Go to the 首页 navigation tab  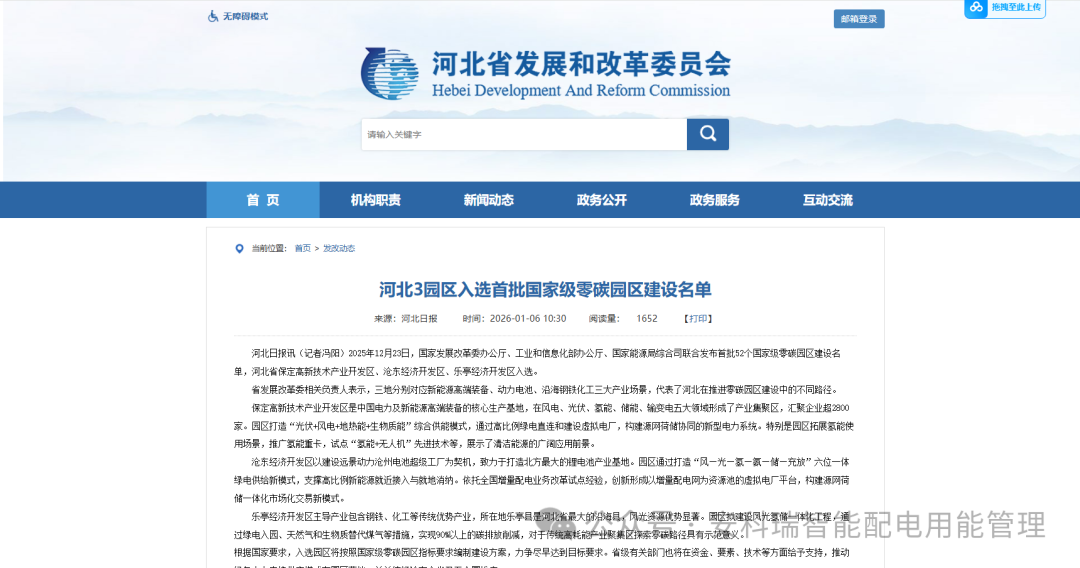263,200
